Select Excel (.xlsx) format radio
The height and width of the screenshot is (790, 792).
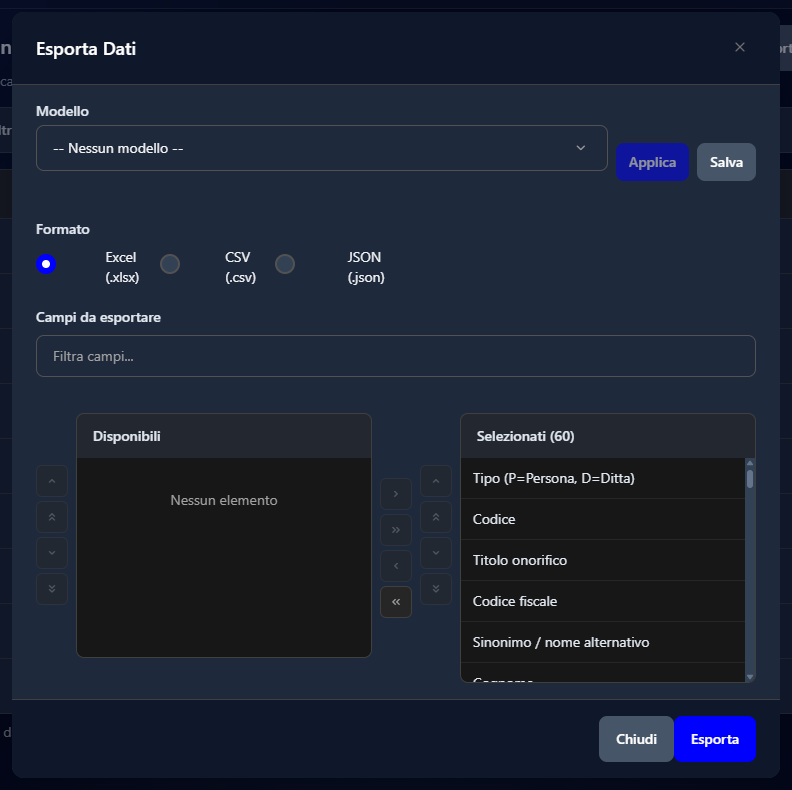click(46, 264)
